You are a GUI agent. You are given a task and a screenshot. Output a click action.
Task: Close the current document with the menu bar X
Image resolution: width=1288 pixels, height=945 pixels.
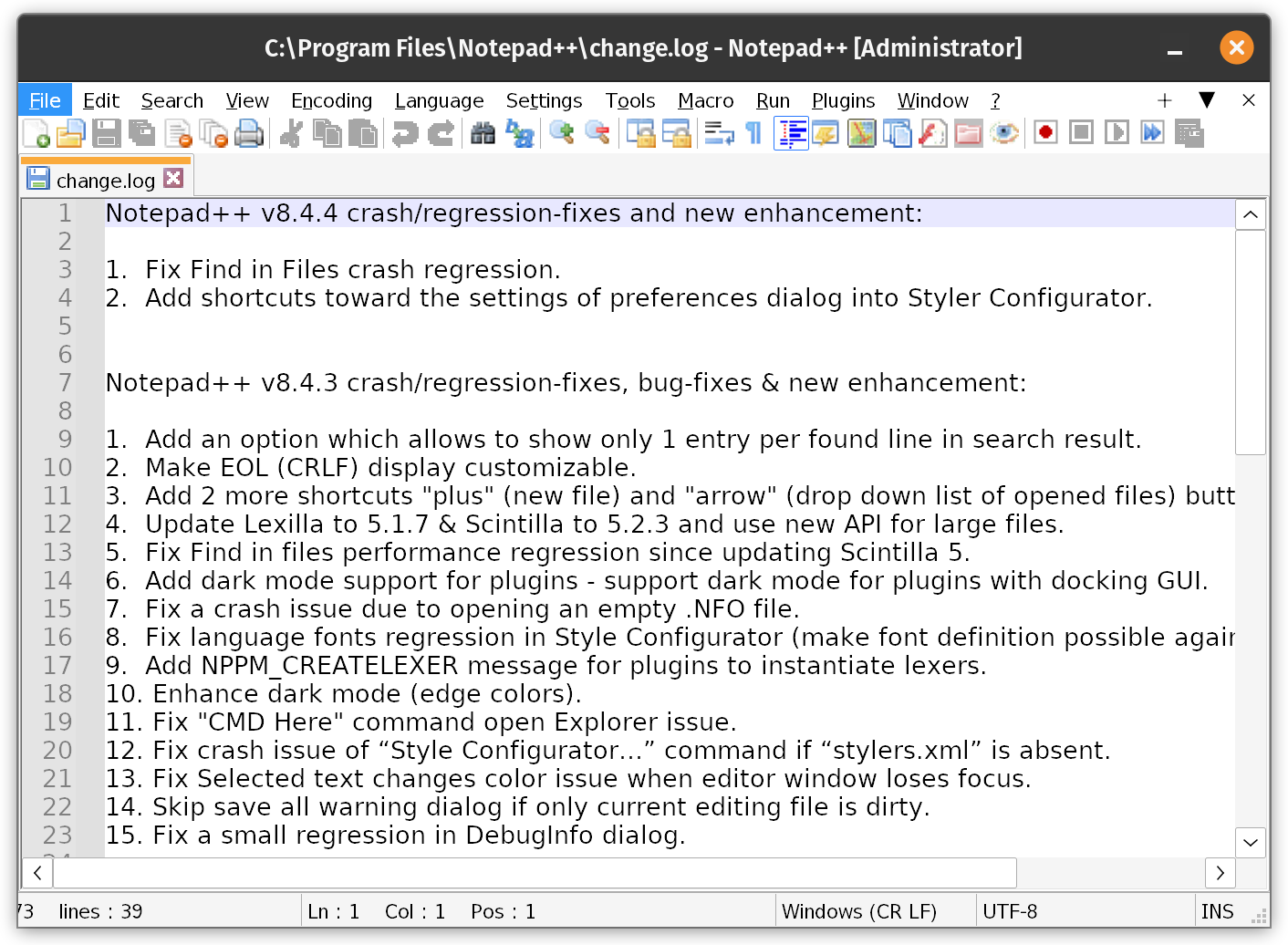click(1249, 100)
